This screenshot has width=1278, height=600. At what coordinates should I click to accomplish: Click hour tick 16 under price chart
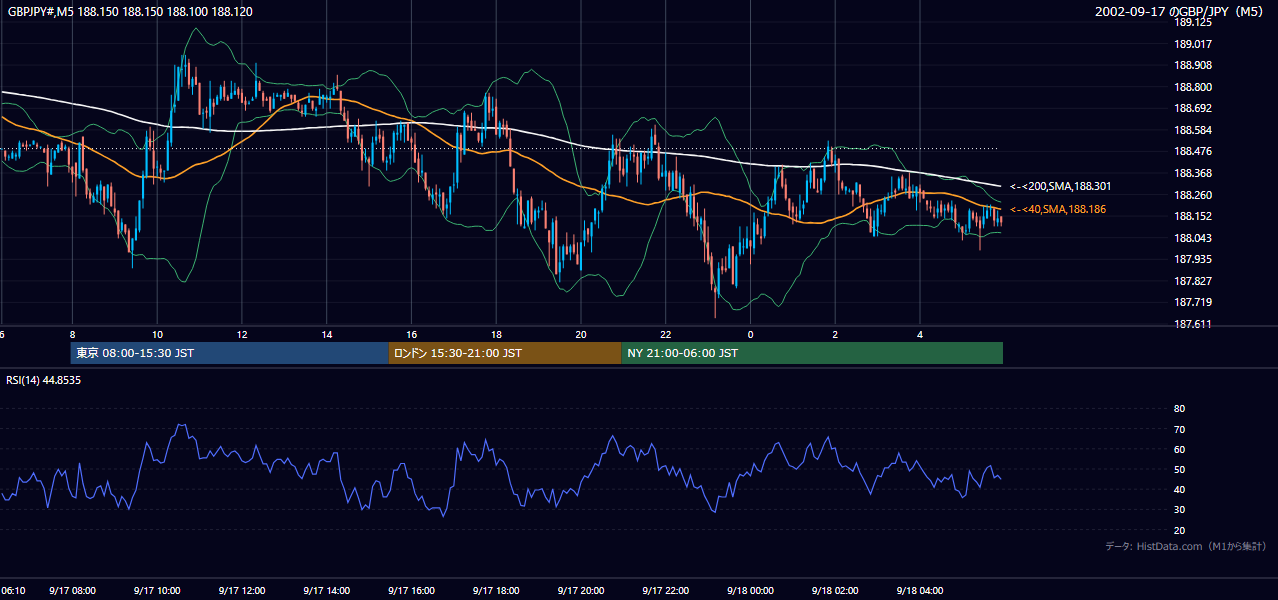(x=411, y=334)
